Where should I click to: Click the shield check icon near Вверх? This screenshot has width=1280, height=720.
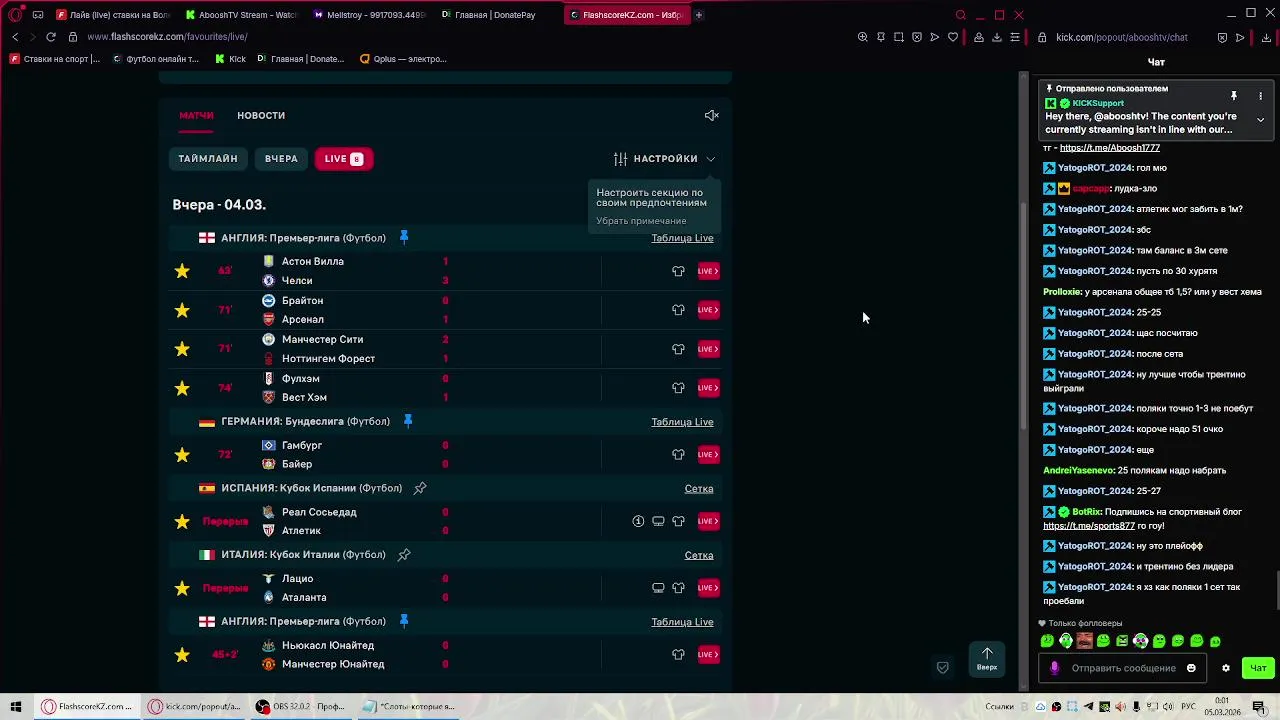coord(942,667)
